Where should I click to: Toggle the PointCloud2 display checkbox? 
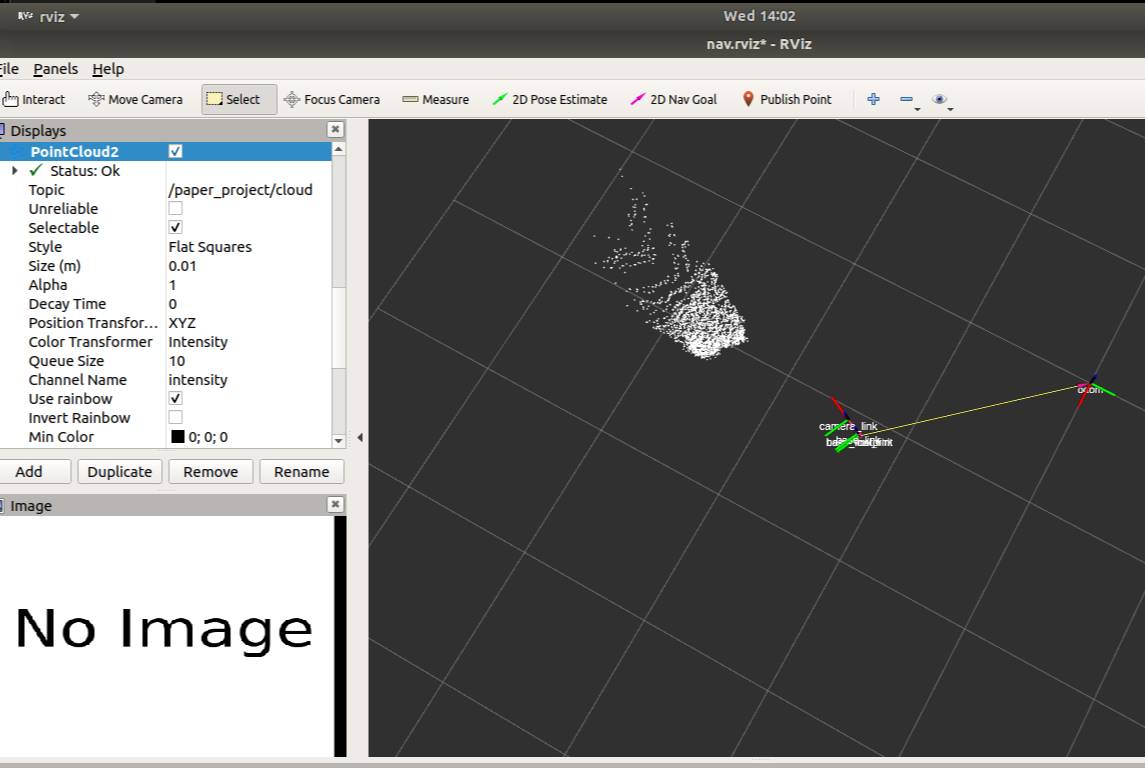175,151
